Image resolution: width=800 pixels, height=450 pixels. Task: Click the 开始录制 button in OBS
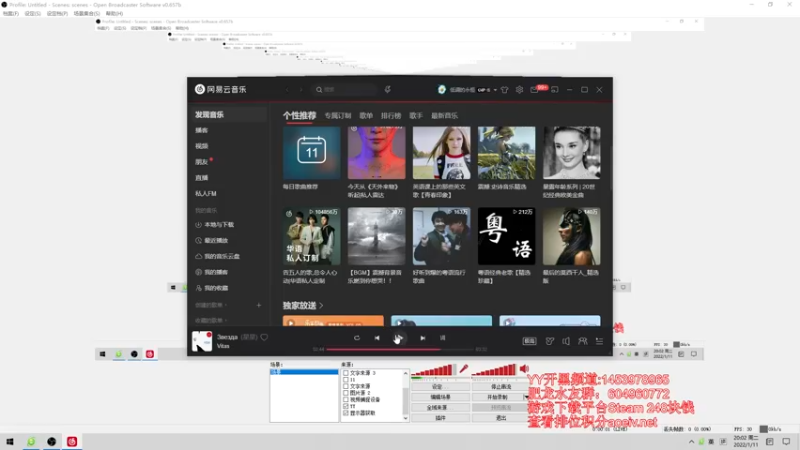click(497, 397)
